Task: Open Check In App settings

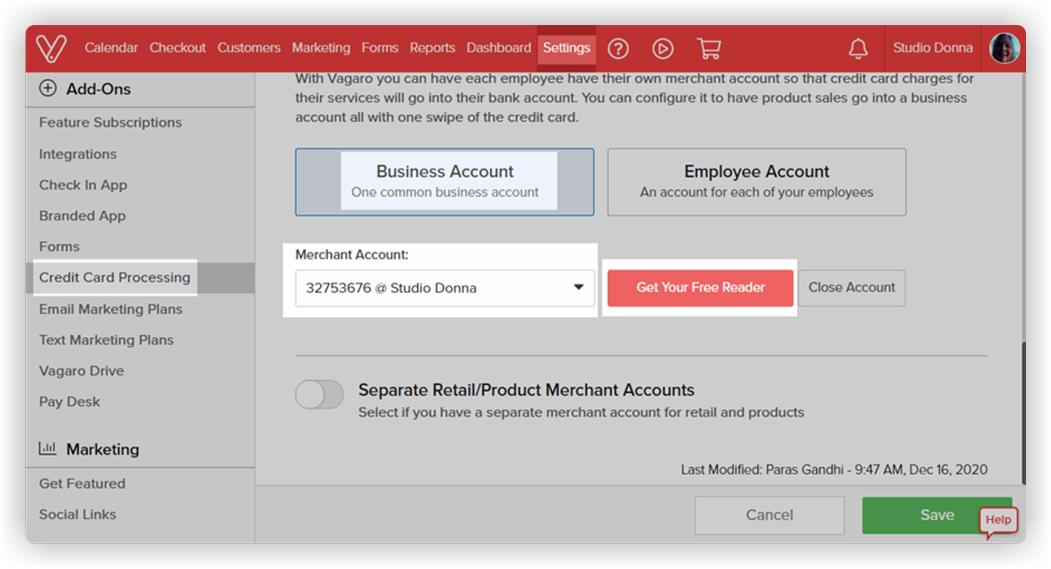Action: click(83, 185)
